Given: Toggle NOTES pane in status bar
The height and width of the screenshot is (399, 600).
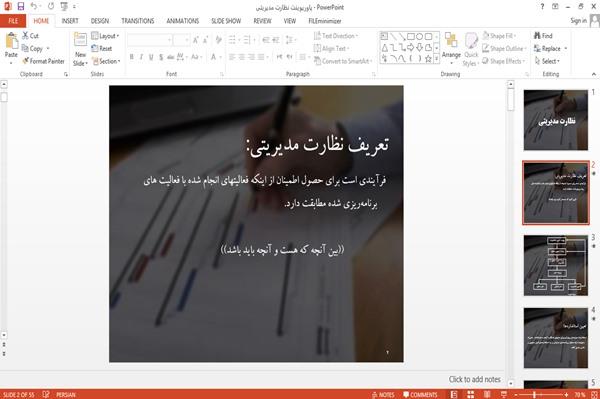Looking at the screenshot, I should [x=383, y=394].
